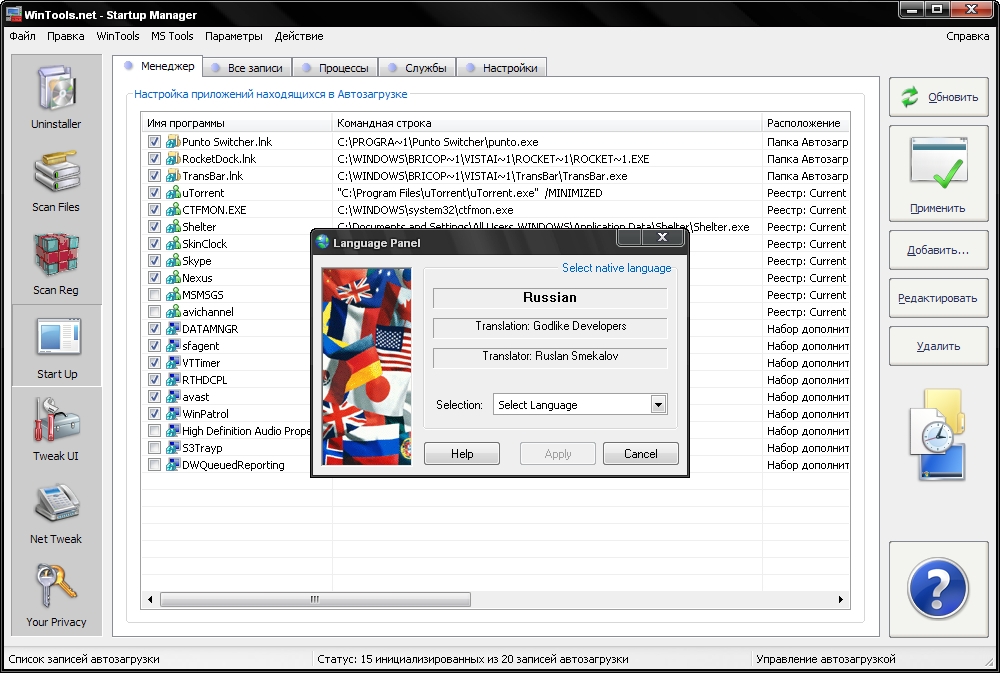Click the DWQueuedReporting entry icon
The width and height of the screenshot is (1000, 673).
(x=173, y=465)
